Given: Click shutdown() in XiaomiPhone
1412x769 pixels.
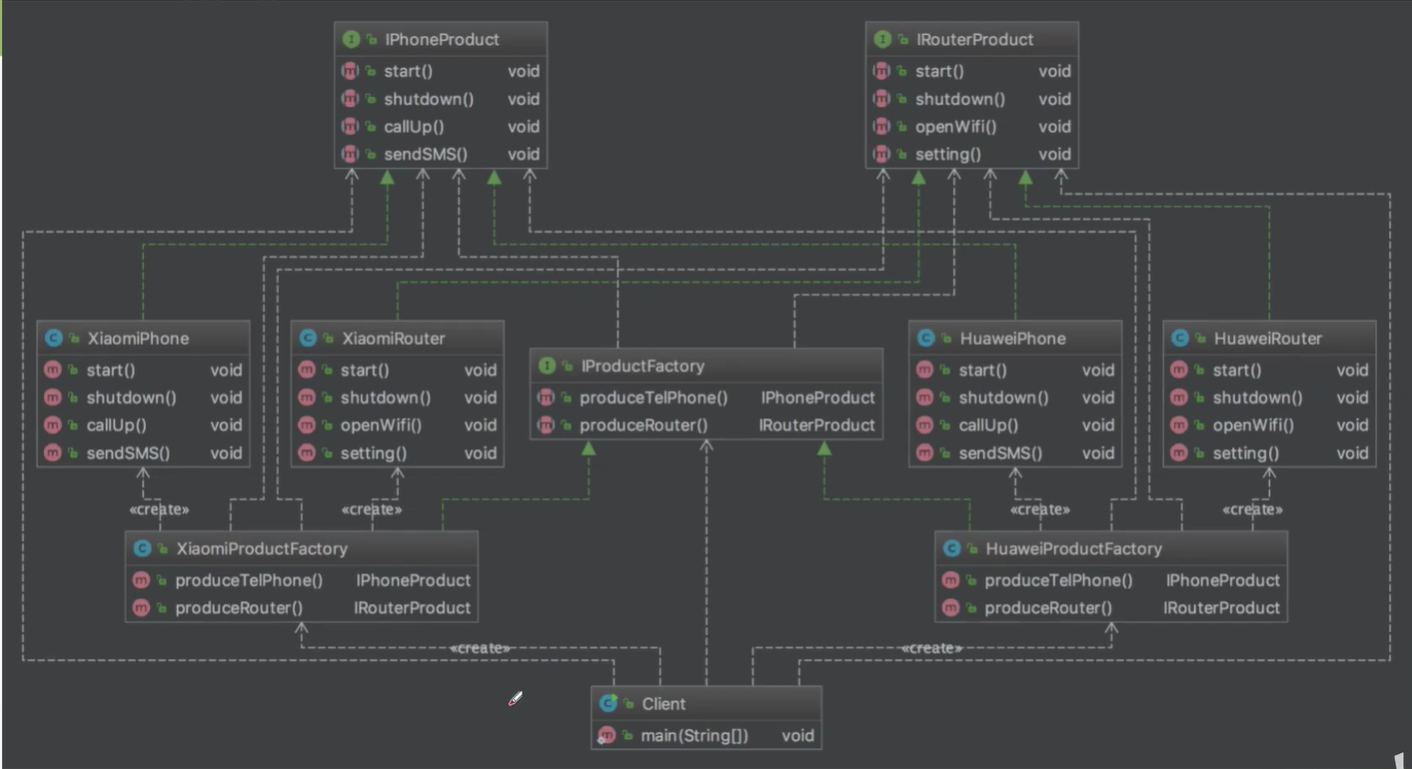Looking at the screenshot, I should click(x=131, y=398).
